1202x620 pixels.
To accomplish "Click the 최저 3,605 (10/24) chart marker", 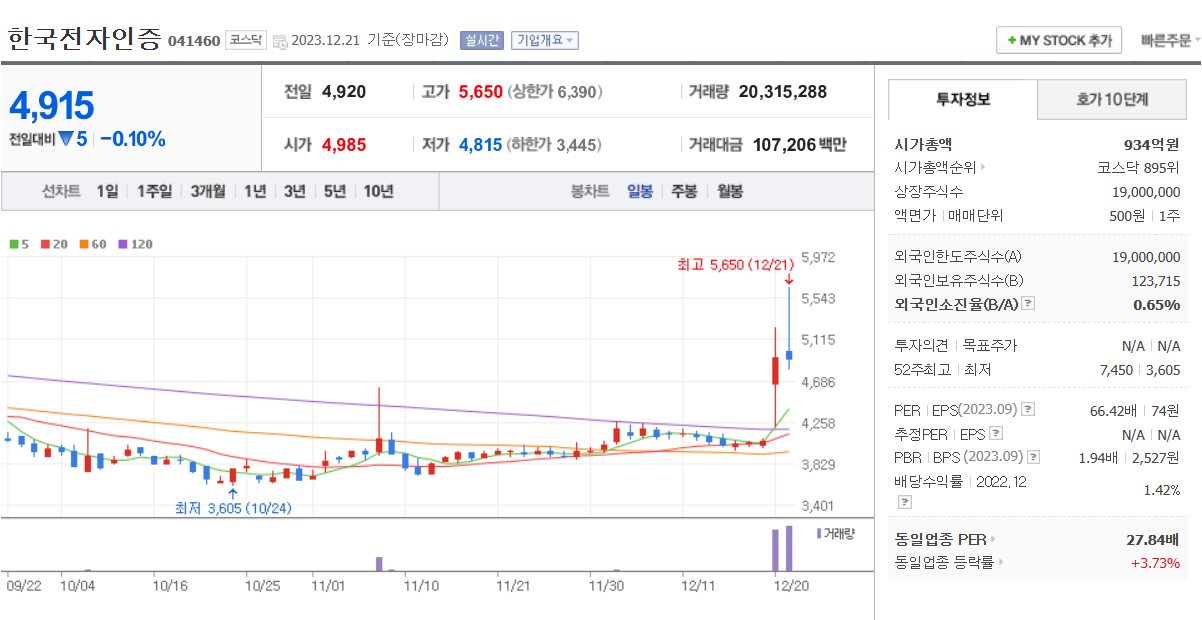I will [x=233, y=509].
